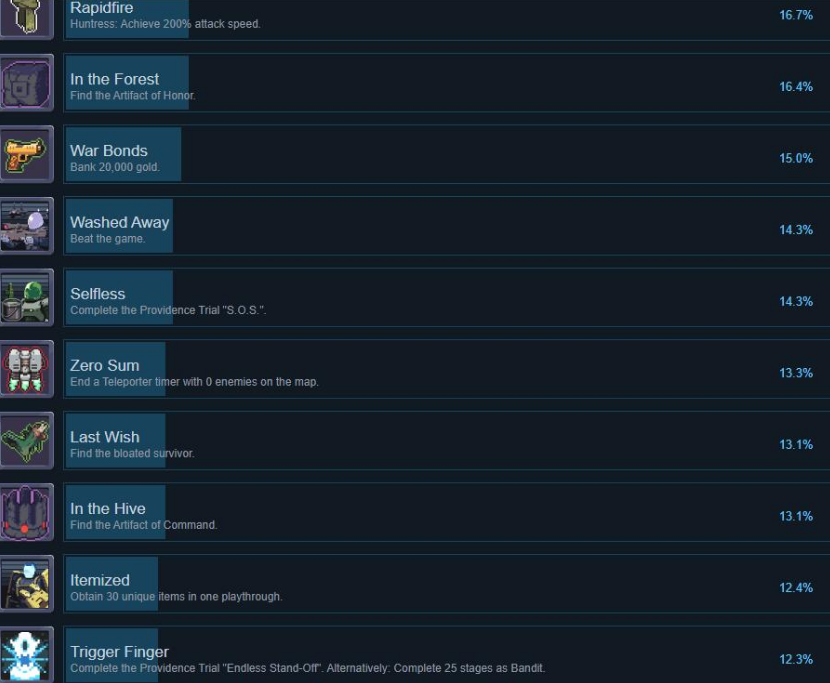Click the Last Wish achievement icon
Screen dimensions: 830x683
(26, 441)
